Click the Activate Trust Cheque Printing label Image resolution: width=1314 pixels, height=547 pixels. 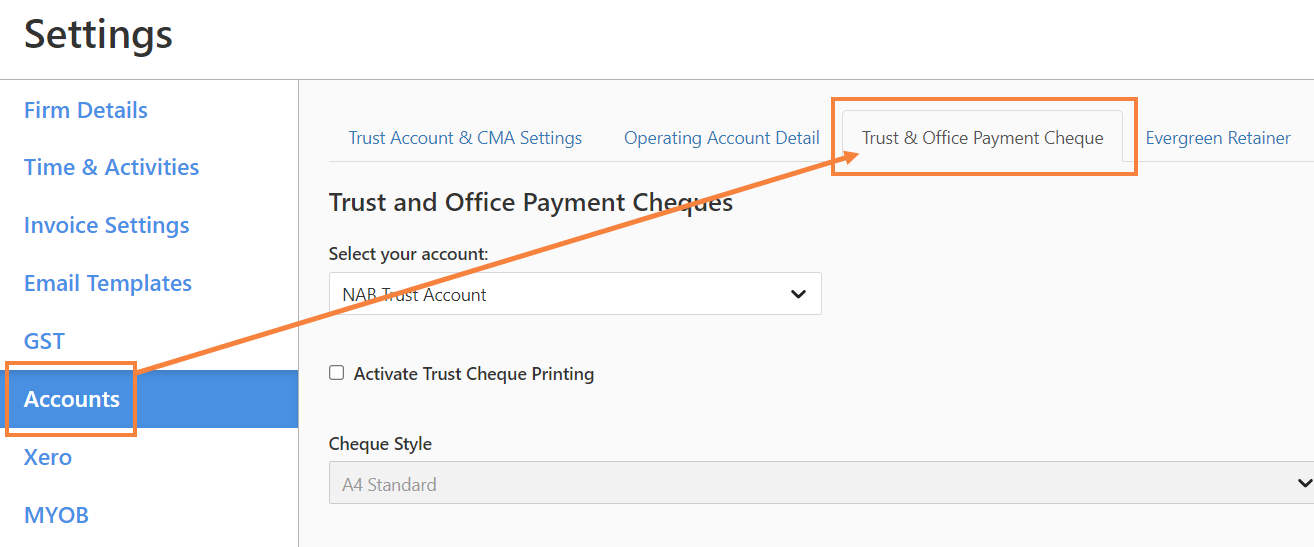click(x=474, y=374)
